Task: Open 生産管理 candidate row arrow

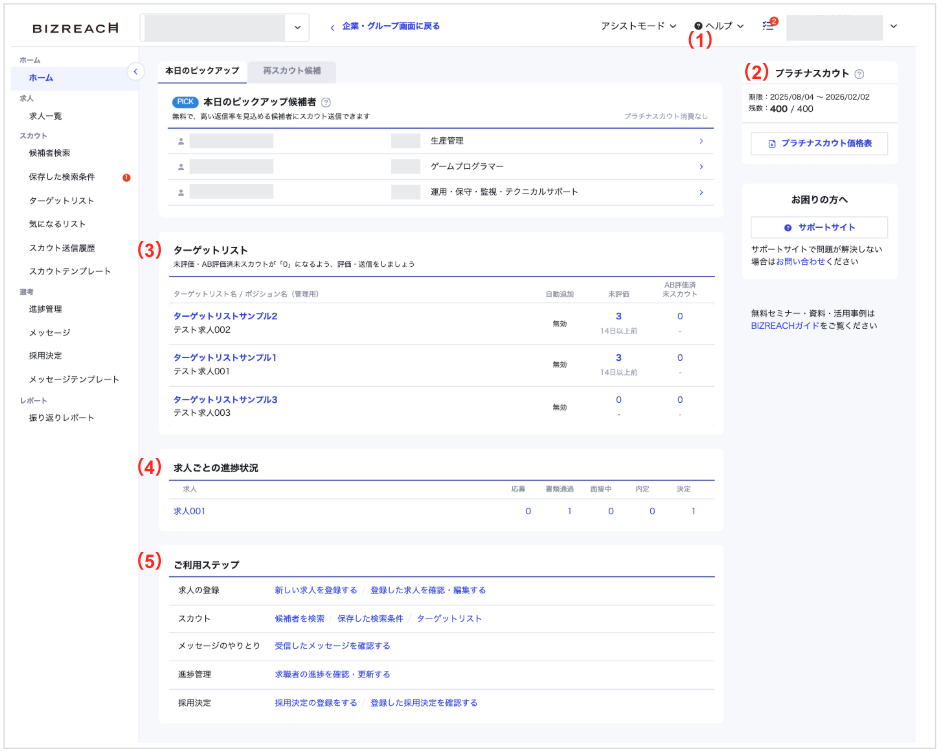Action: tap(701, 141)
